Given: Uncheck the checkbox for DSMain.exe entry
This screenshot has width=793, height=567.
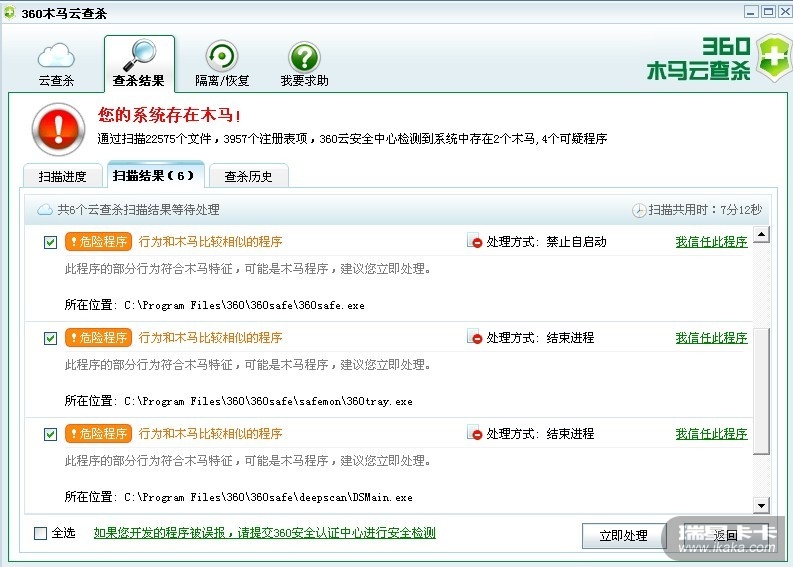Looking at the screenshot, I should tap(50, 434).
